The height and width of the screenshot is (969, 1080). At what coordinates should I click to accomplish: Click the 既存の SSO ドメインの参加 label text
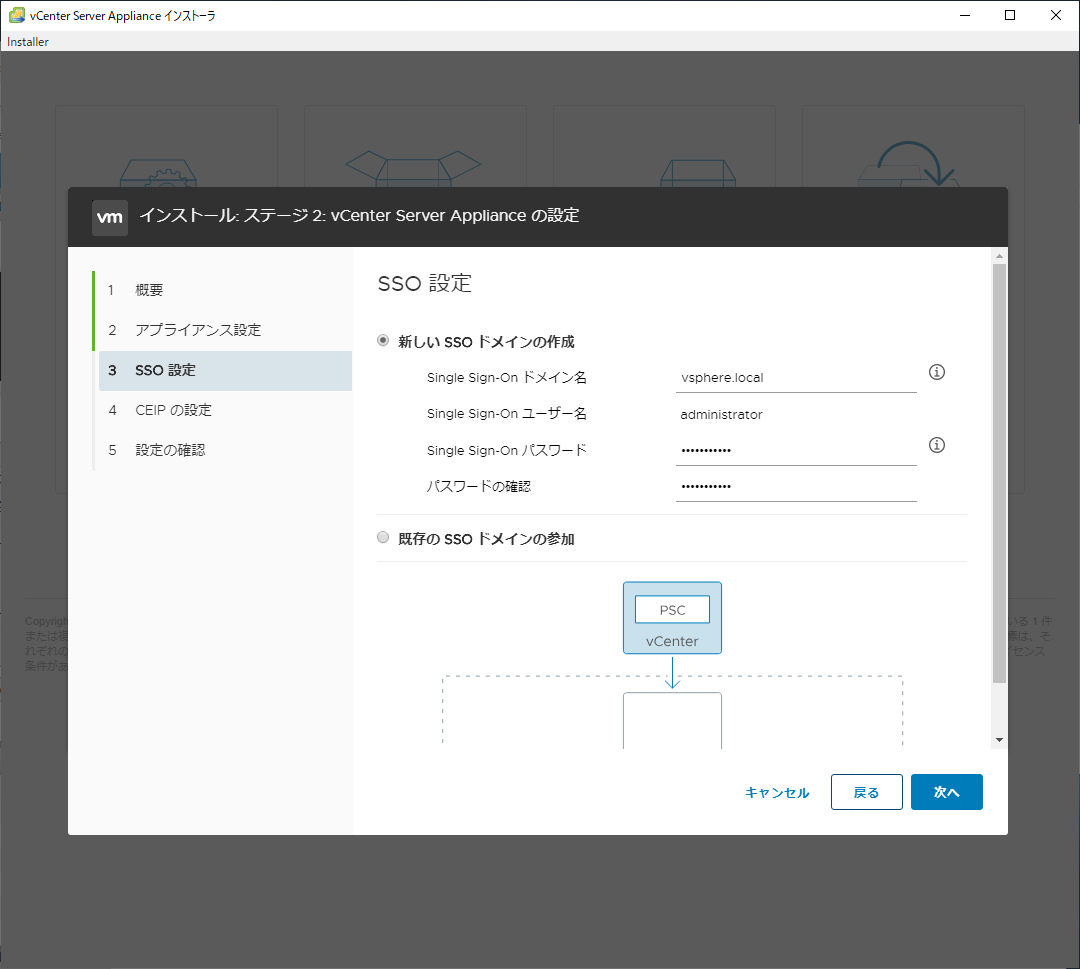tap(486, 539)
